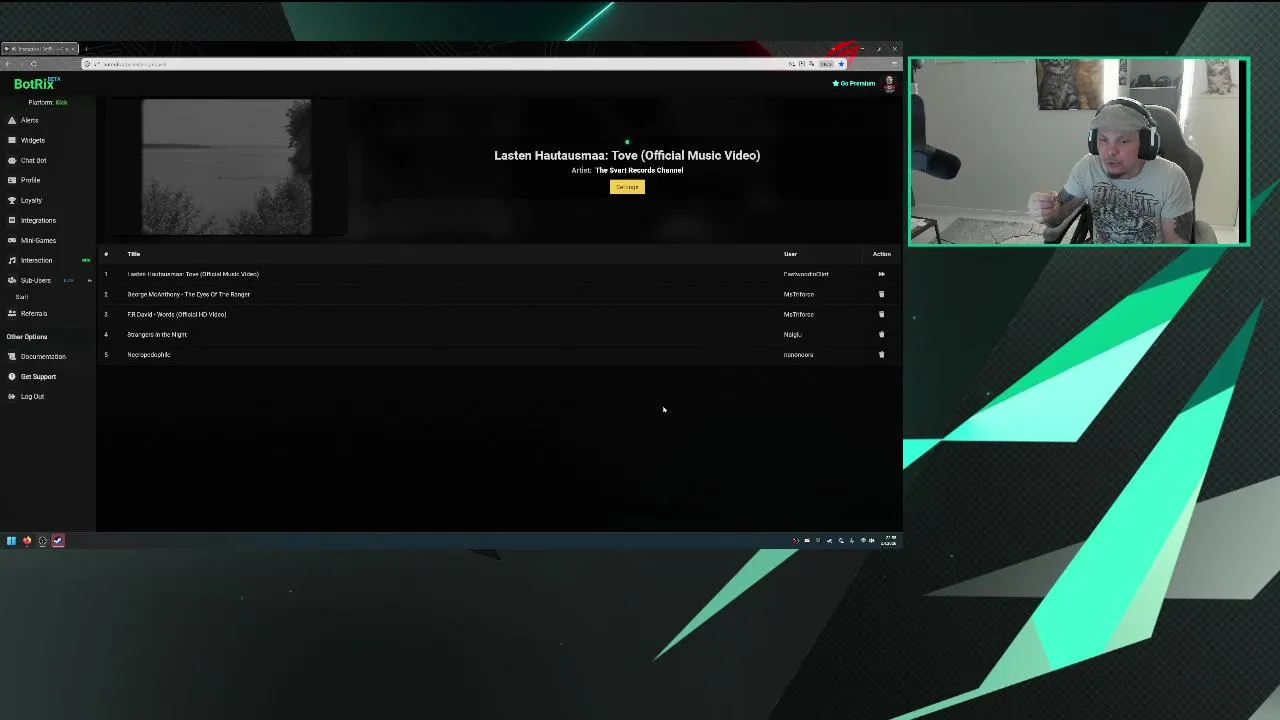Viewport: 1280px width, 720px height.
Task: Open the Referrals page
Action: [x=33, y=313]
